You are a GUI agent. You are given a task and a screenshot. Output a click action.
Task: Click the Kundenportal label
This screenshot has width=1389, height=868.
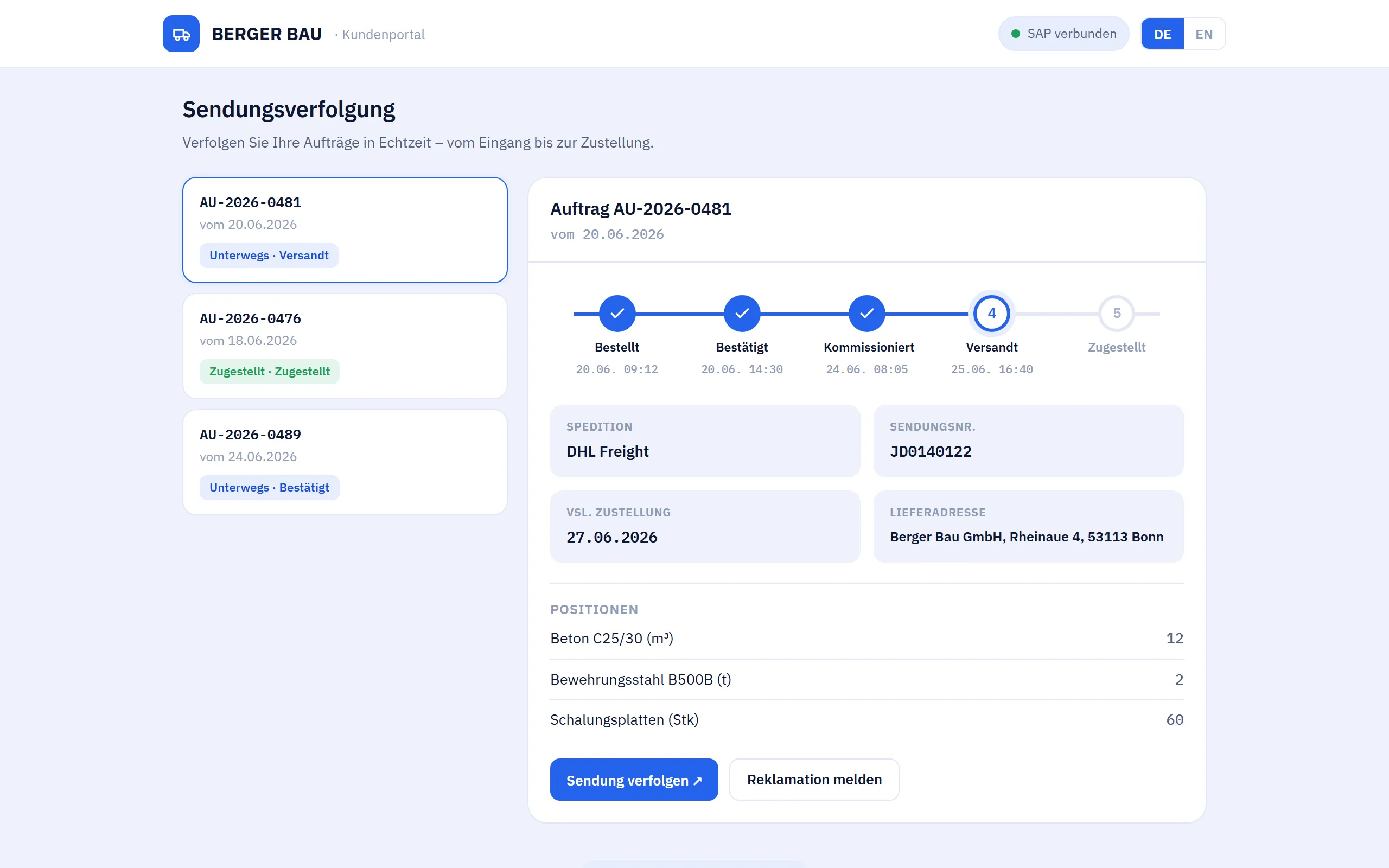(x=383, y=34)
